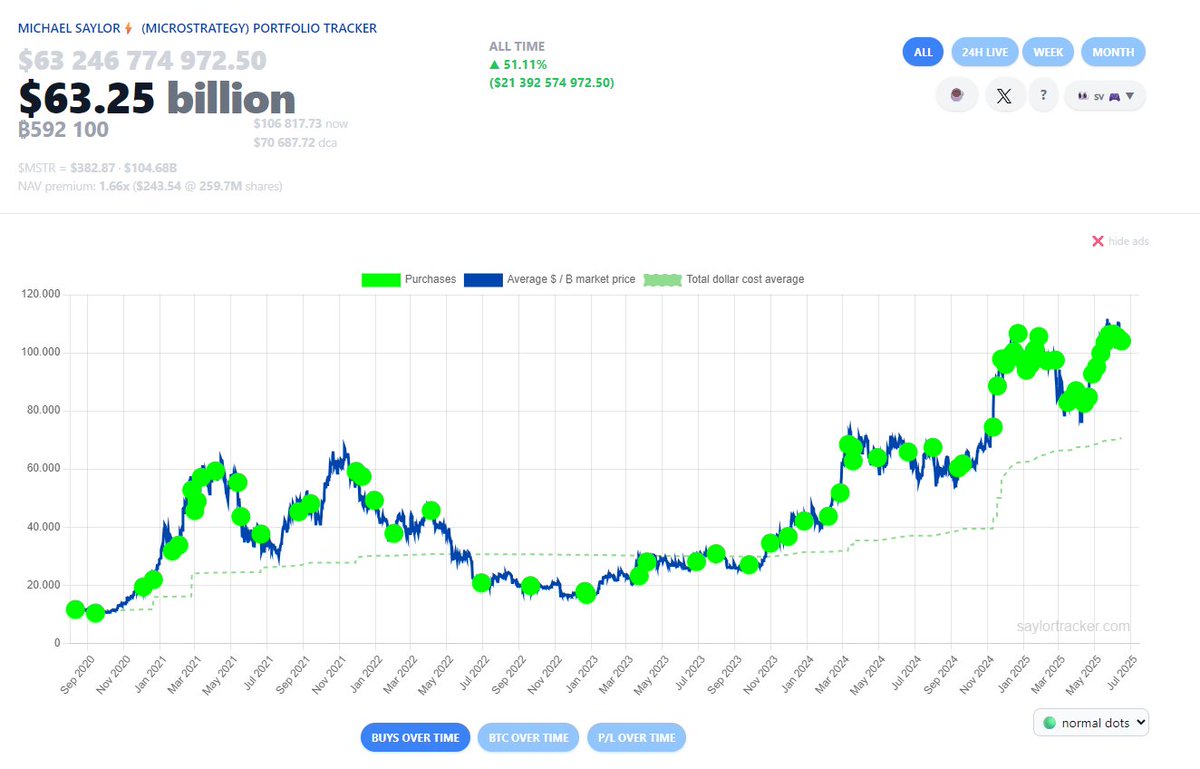Image resolution: width=1200 pixels, height=769 pixels.
Task: Switch to the WEEK range
Action: pos(1048,52)
